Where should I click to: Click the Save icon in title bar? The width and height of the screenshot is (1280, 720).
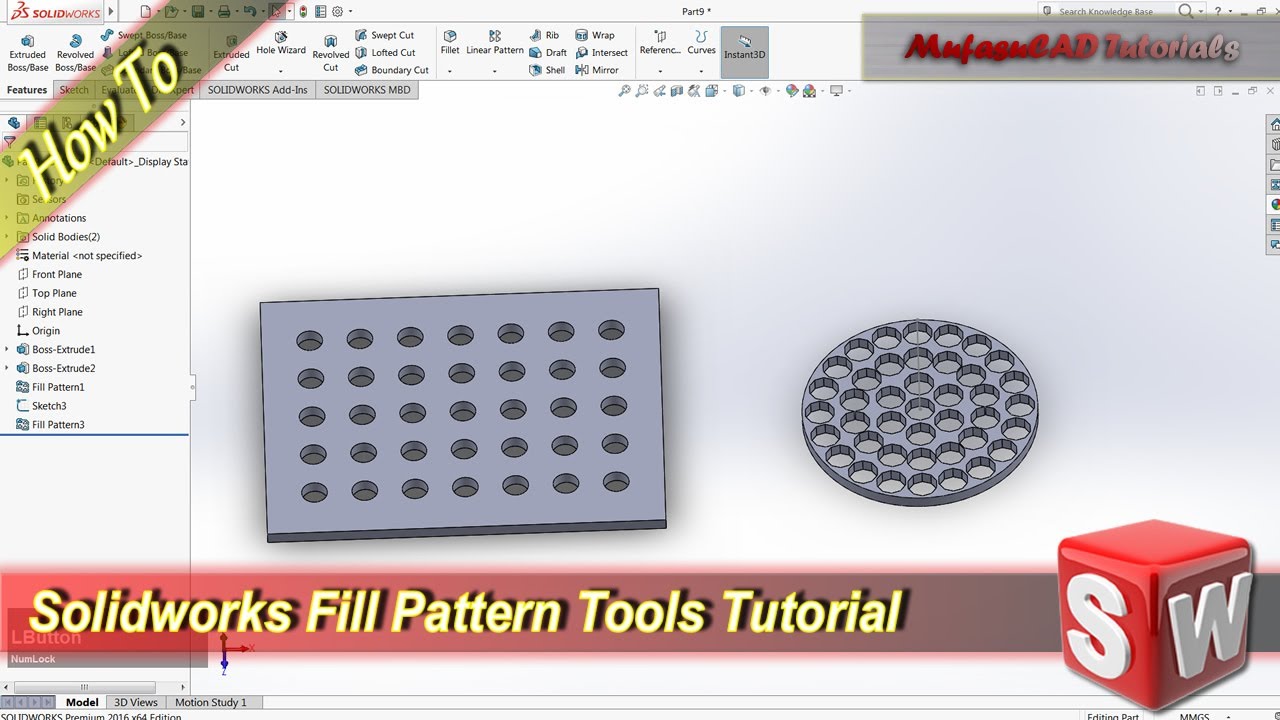[198, 12]
